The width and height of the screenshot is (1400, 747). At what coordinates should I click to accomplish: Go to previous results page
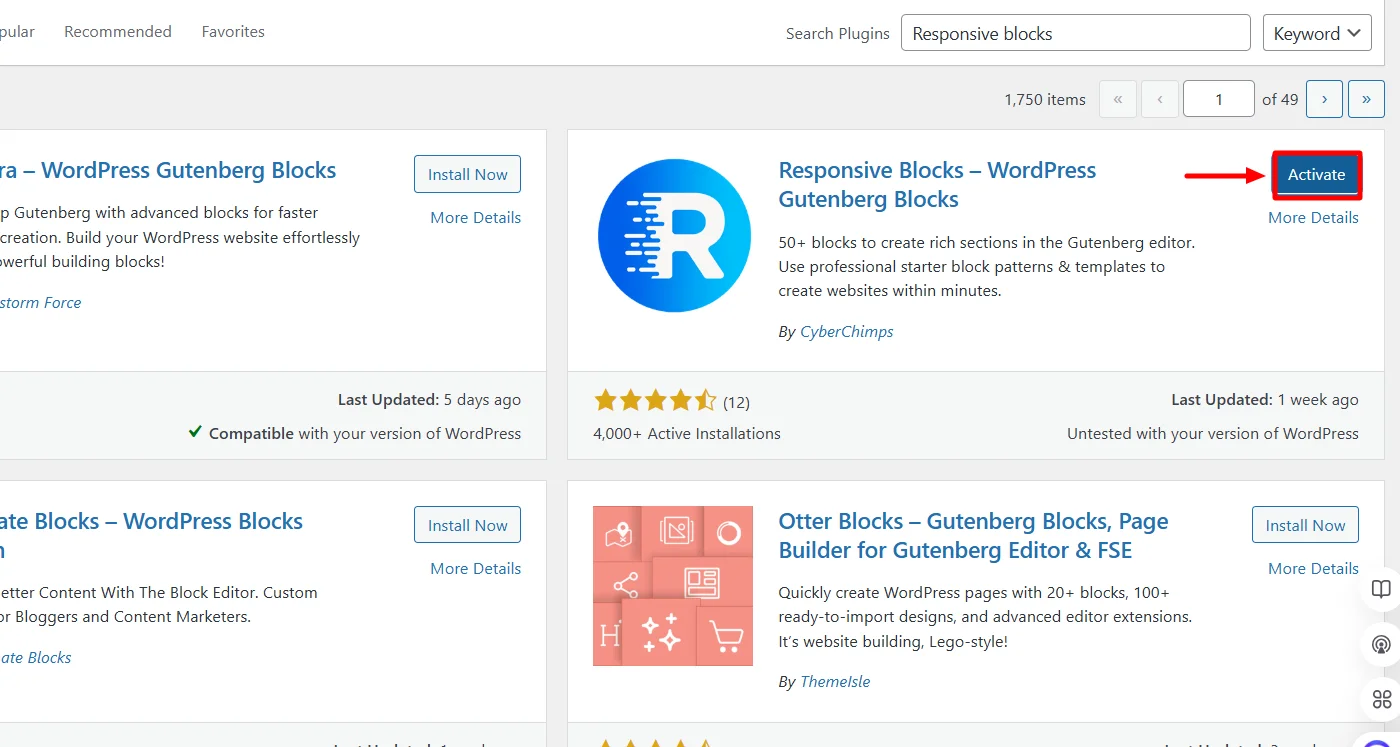(x=1160, y=99)
